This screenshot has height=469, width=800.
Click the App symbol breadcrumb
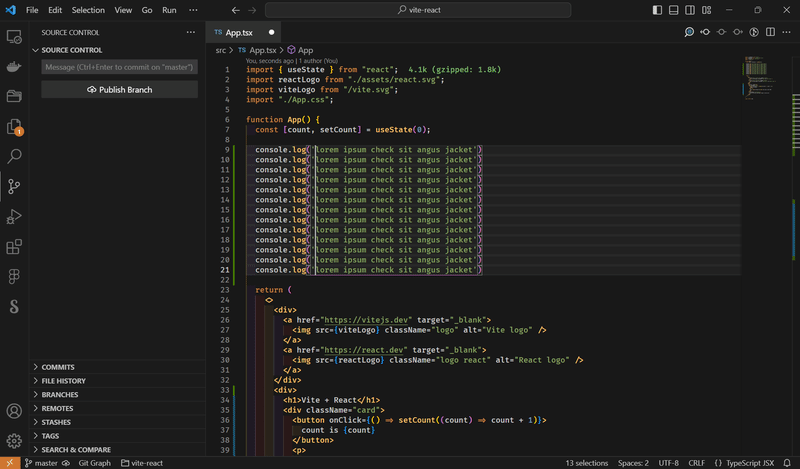click(x=300, y=50)
